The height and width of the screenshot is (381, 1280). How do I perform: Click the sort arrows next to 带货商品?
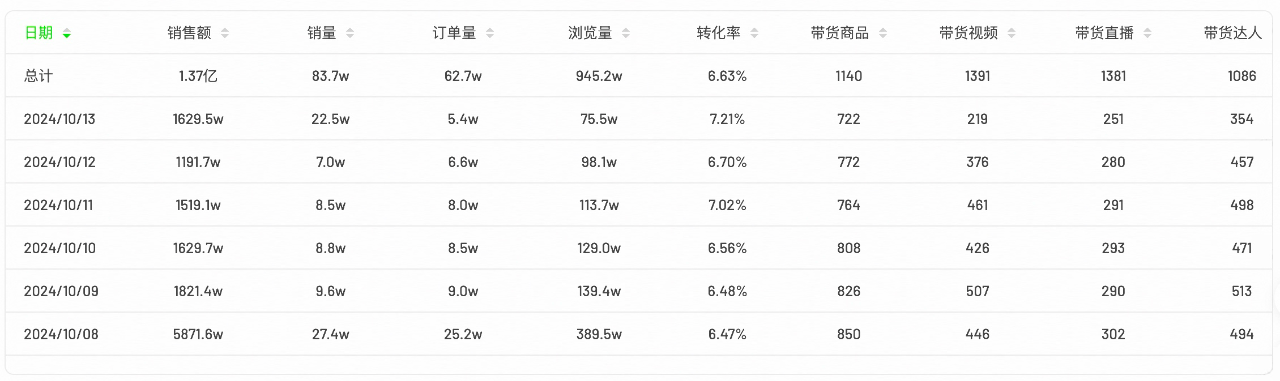(x=883, y=34)
